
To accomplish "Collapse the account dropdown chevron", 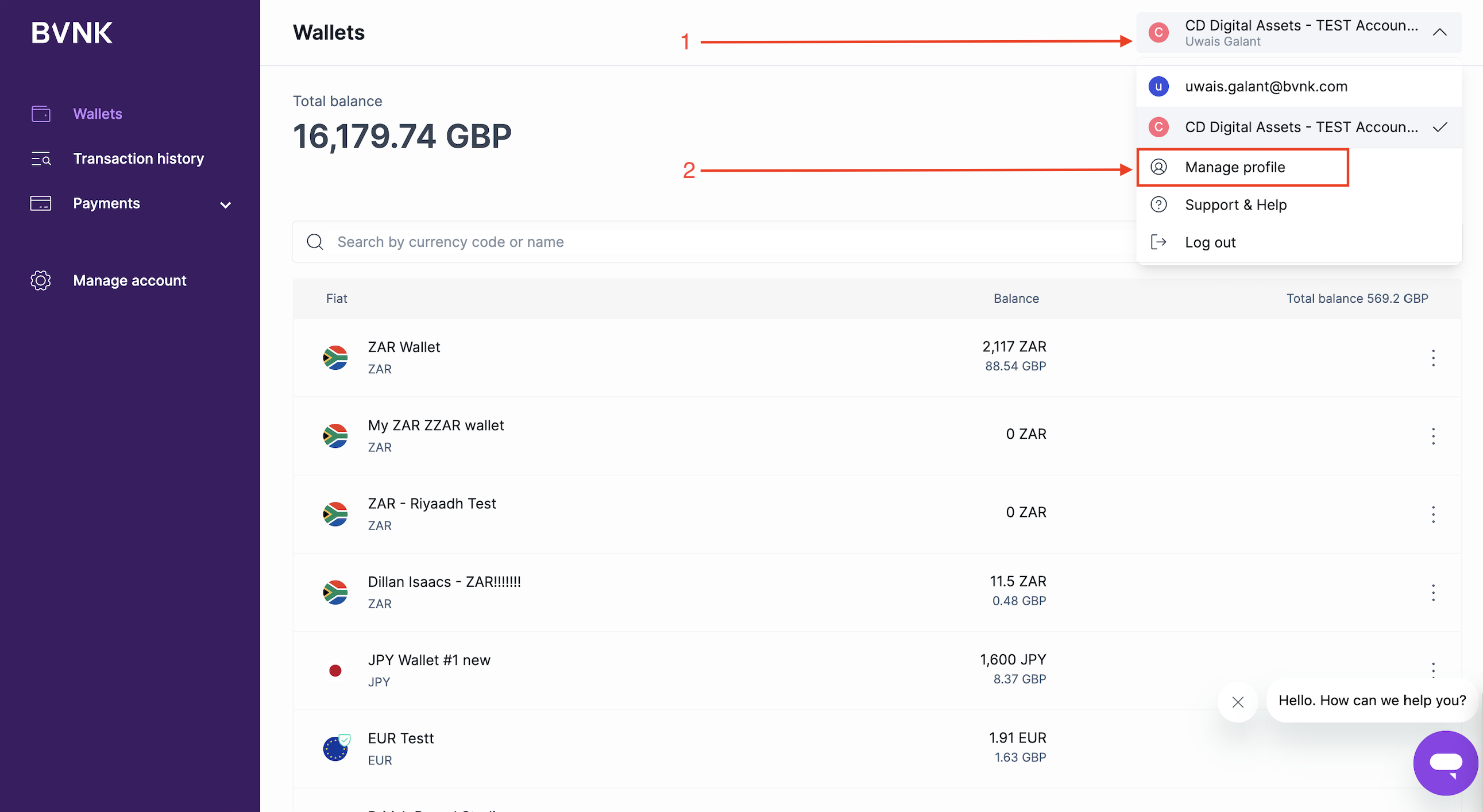I will (1439, 33).
